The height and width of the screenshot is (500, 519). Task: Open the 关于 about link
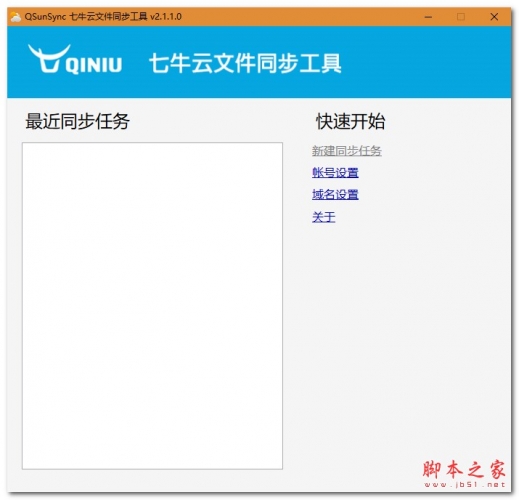pos(324,217)
